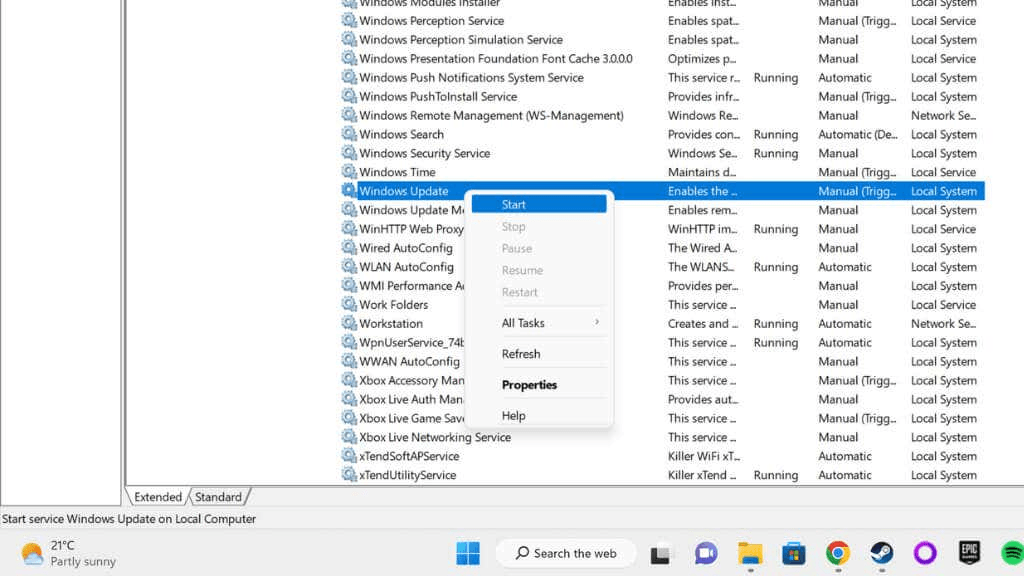Open Epic Games Launcher from the taskbar
The image size is (1024, 576).
coord(969,552)
